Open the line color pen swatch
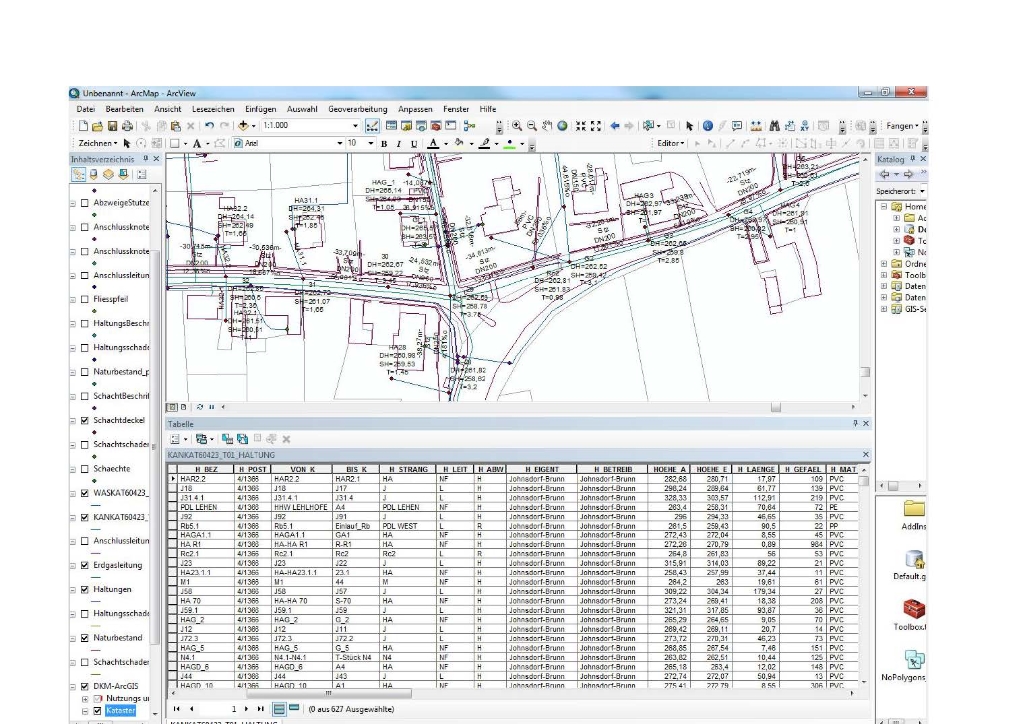The width and height of the screenshot is (1025, 724). pos(484,144)
